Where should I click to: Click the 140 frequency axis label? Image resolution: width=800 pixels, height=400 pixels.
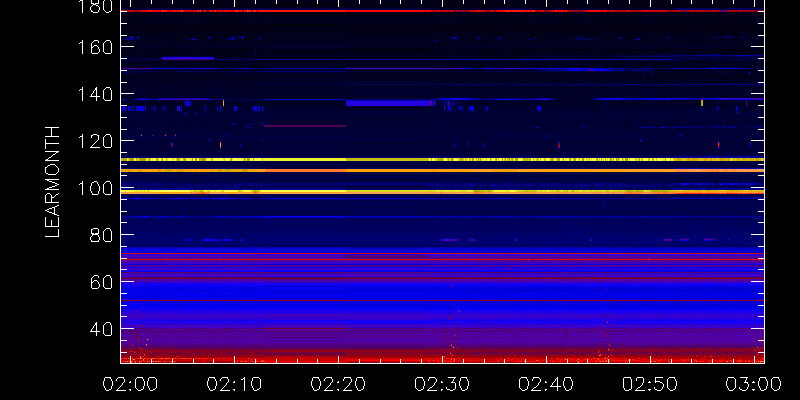(x=95, y=94)
